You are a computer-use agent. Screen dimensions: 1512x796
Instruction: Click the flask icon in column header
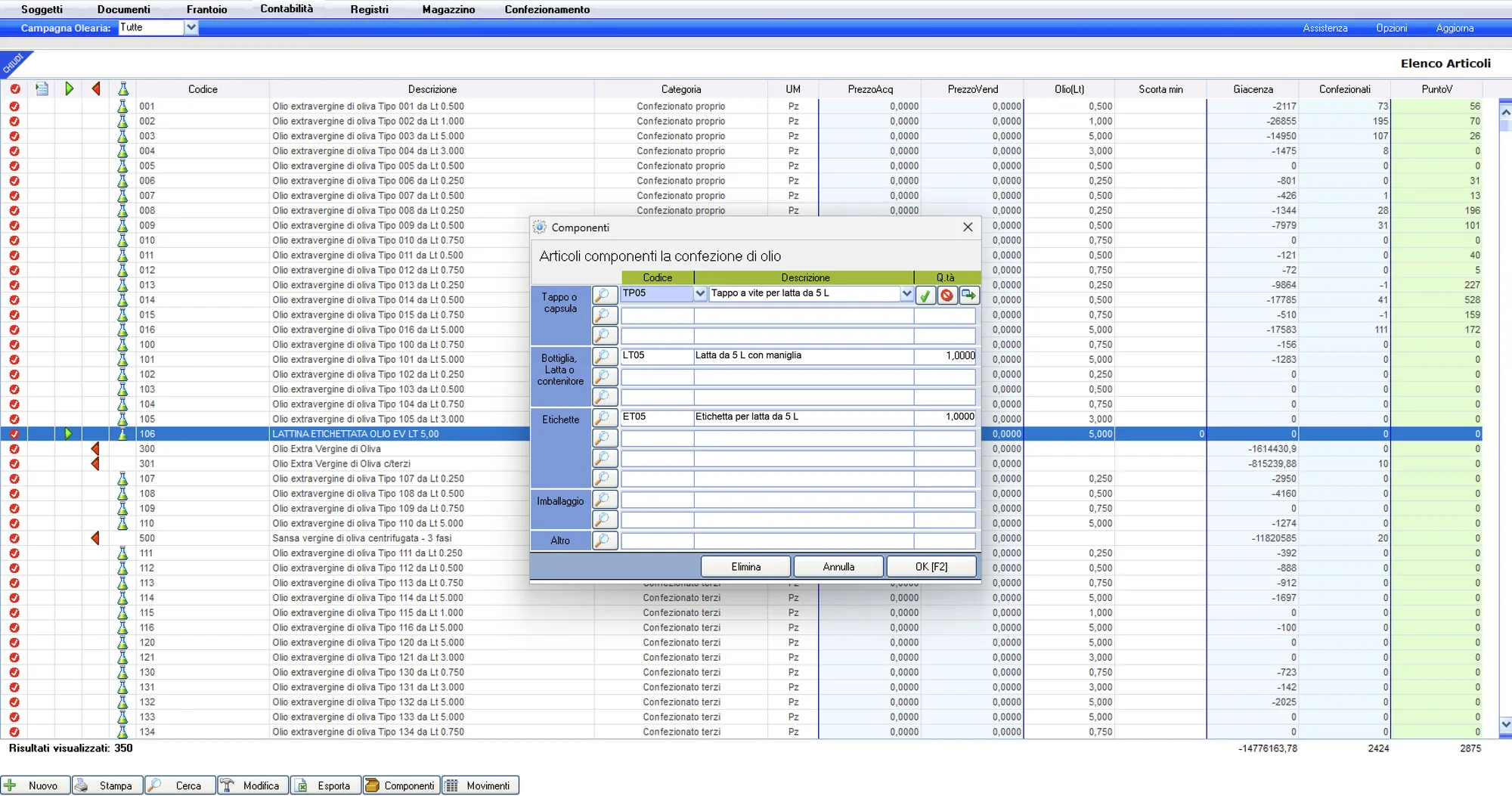coord(122,89)
